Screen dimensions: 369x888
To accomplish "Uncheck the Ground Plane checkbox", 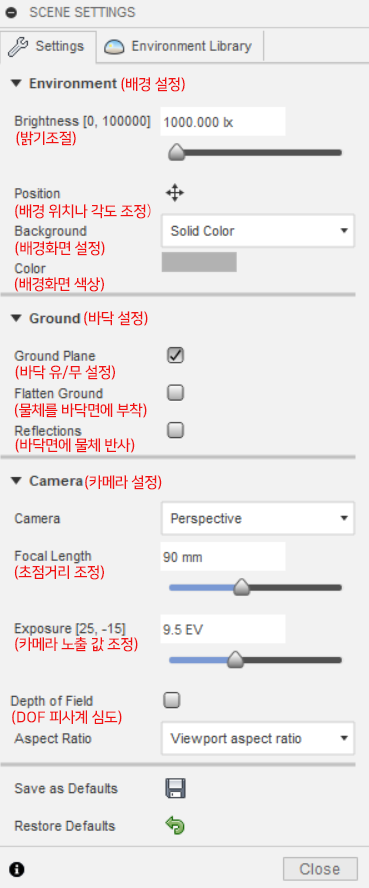I will 175,356.
